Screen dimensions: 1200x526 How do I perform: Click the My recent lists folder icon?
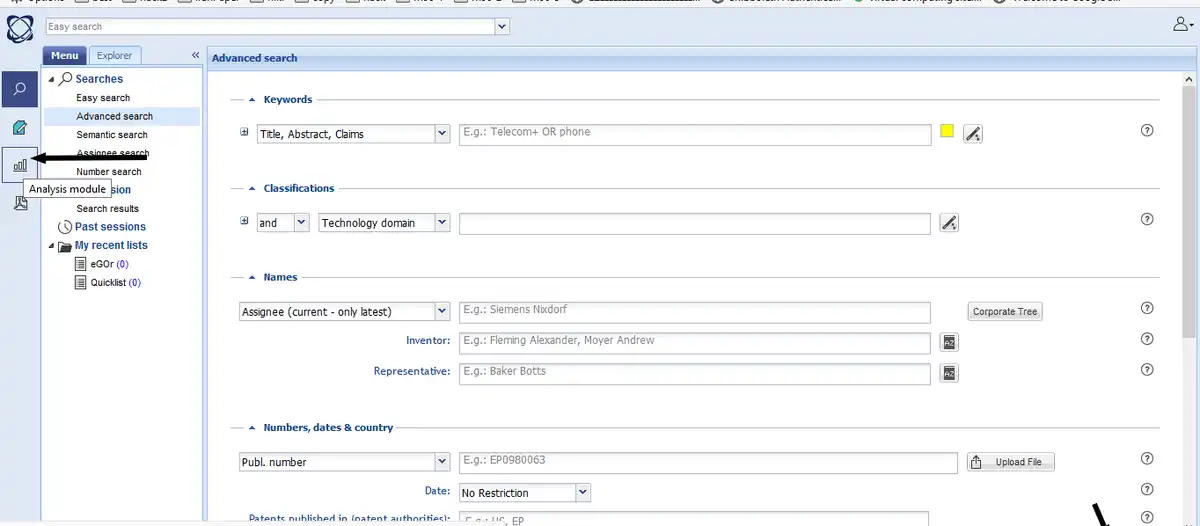pyautogui.click(x=65, y=246)
